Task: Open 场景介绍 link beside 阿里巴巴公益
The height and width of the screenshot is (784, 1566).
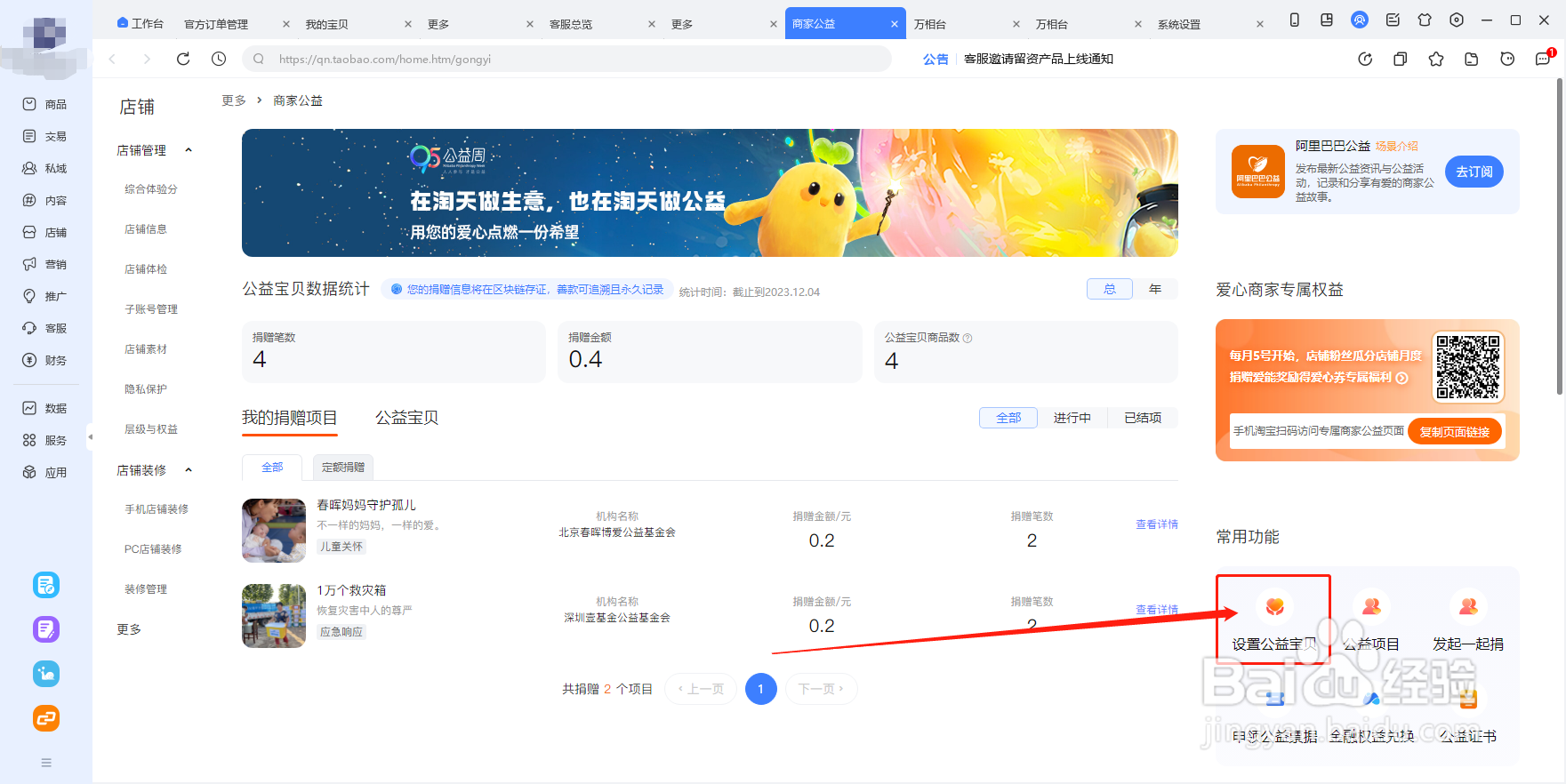Action: (x=1397, y=146)
